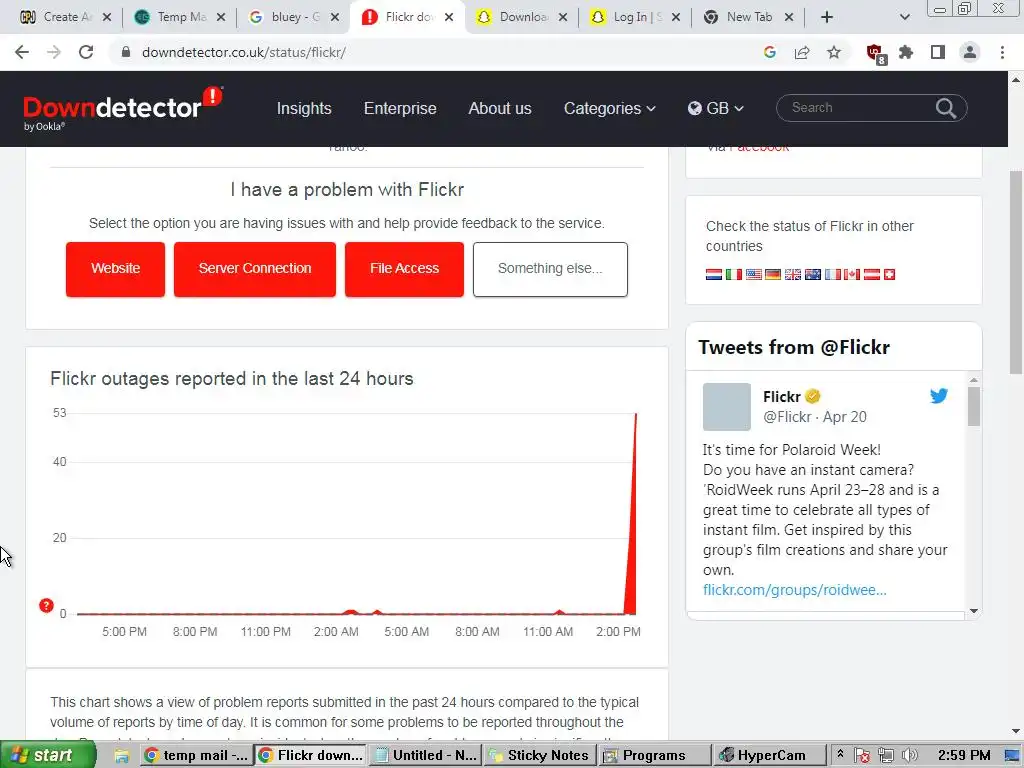This screenshot has height=768, width=1024.
Task: Open Sticky Notes from the taskbar
Action: [x=539, y=755]
